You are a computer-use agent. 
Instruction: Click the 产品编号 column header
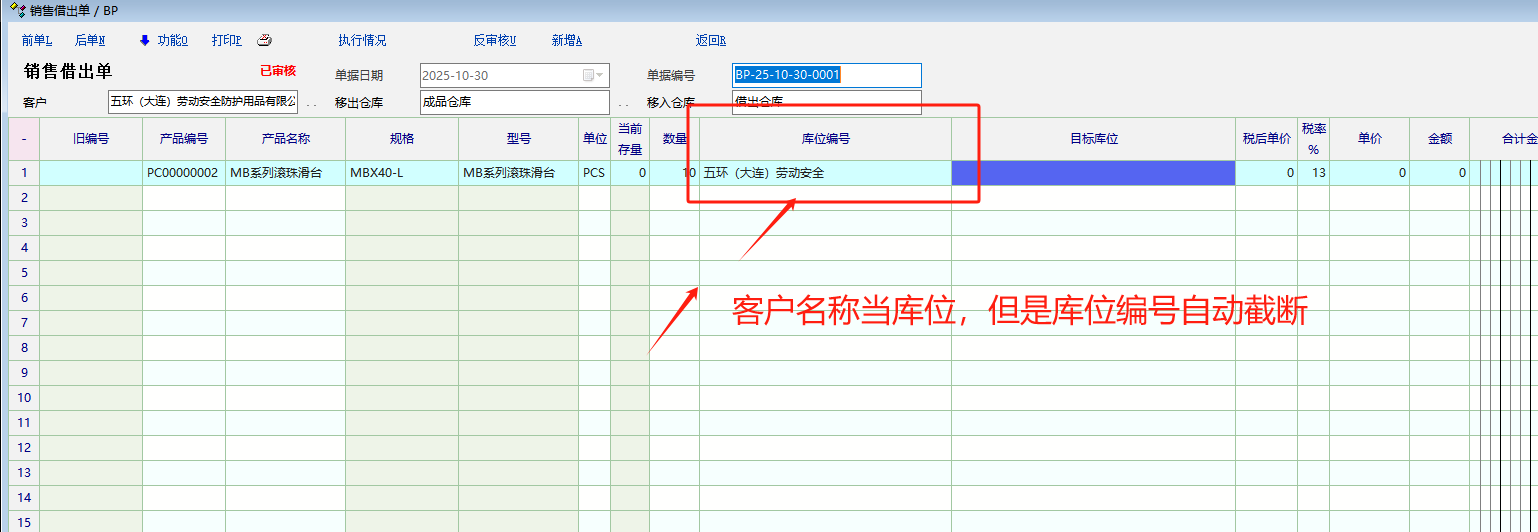(184, 139)
